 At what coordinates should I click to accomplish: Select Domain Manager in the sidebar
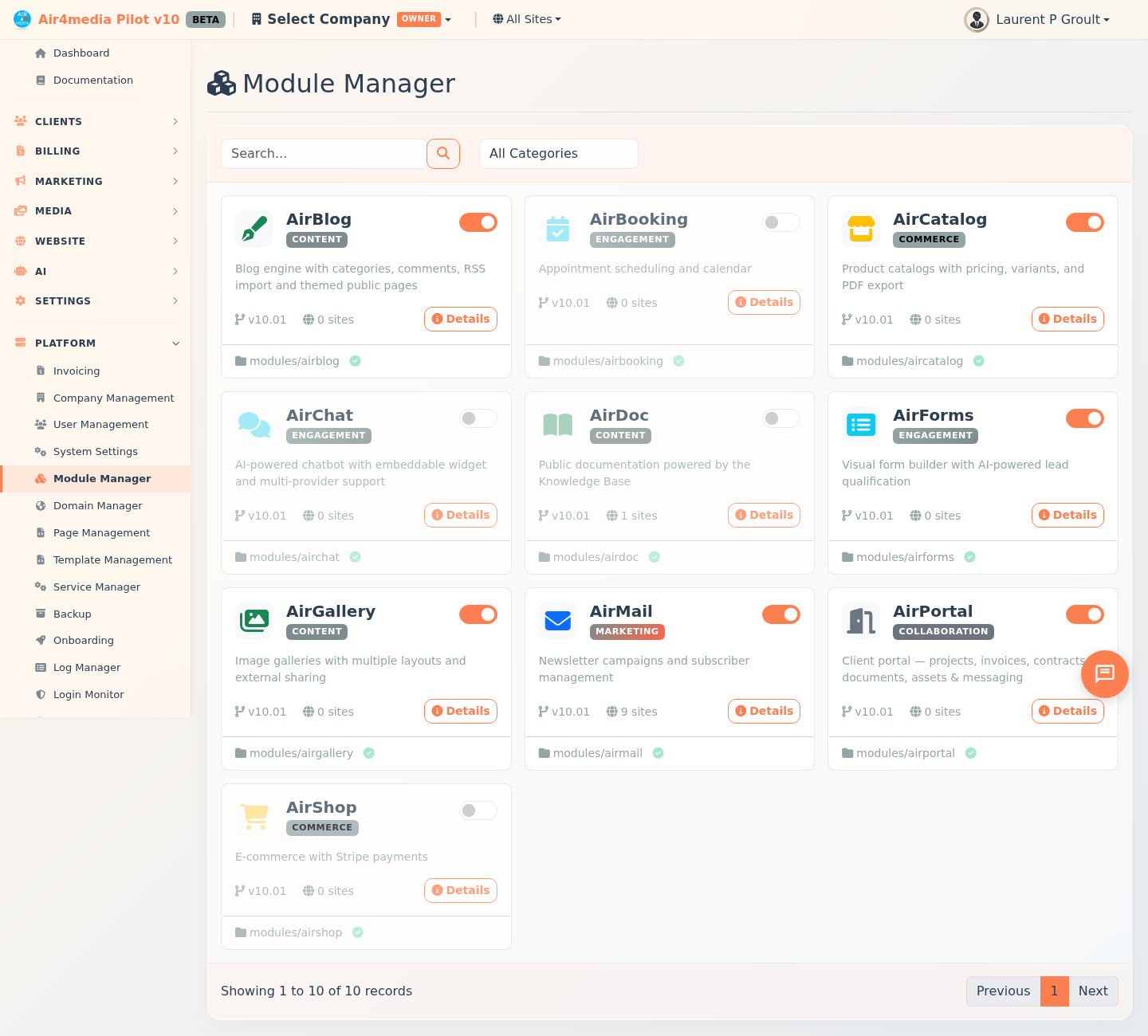click(x=97, y=505)
